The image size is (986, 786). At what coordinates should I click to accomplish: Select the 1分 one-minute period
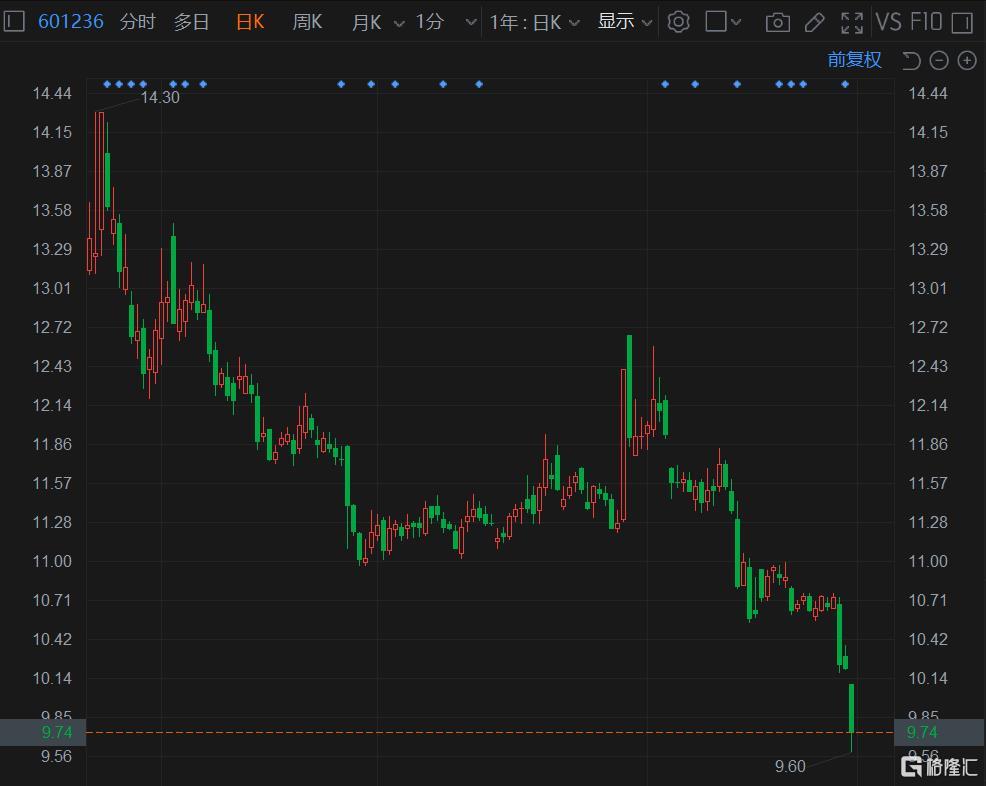[x=429, y=22]
